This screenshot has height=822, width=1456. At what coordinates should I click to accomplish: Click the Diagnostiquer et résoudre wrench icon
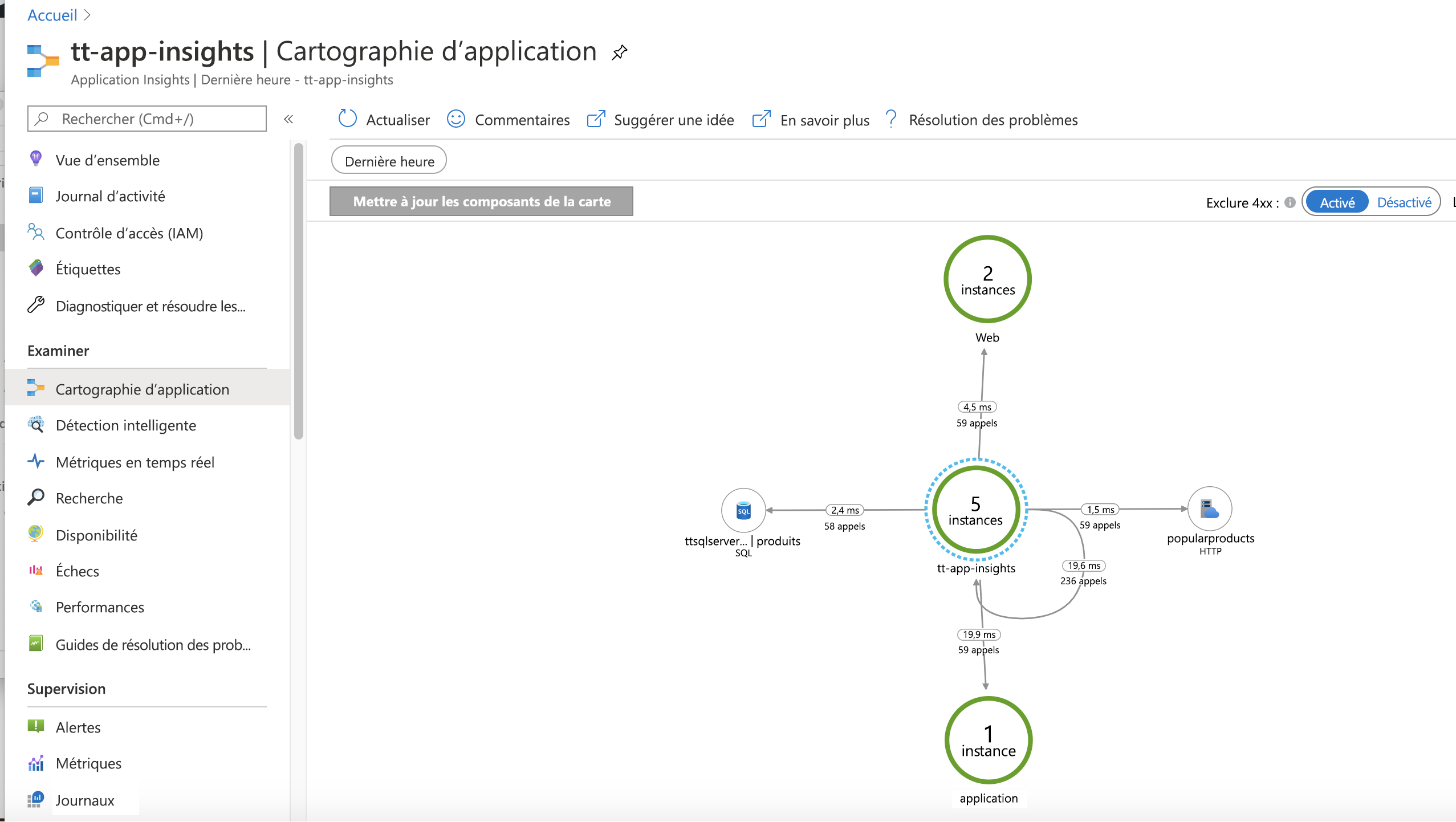36,305
